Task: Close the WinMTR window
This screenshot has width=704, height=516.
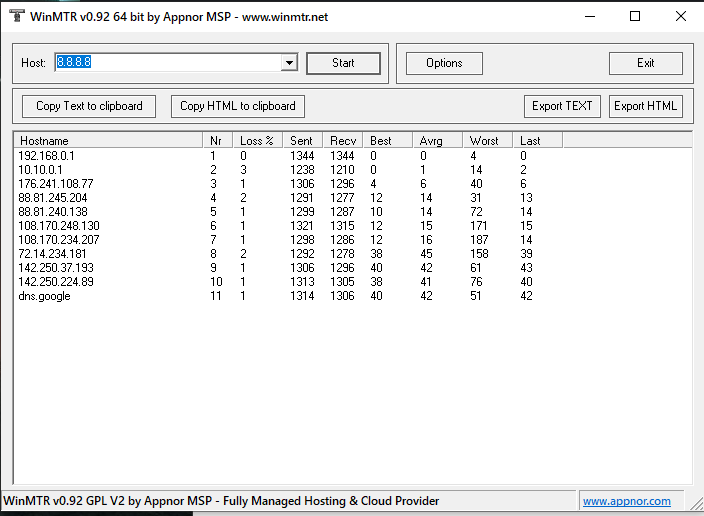Action: click(x=681, y=16)
